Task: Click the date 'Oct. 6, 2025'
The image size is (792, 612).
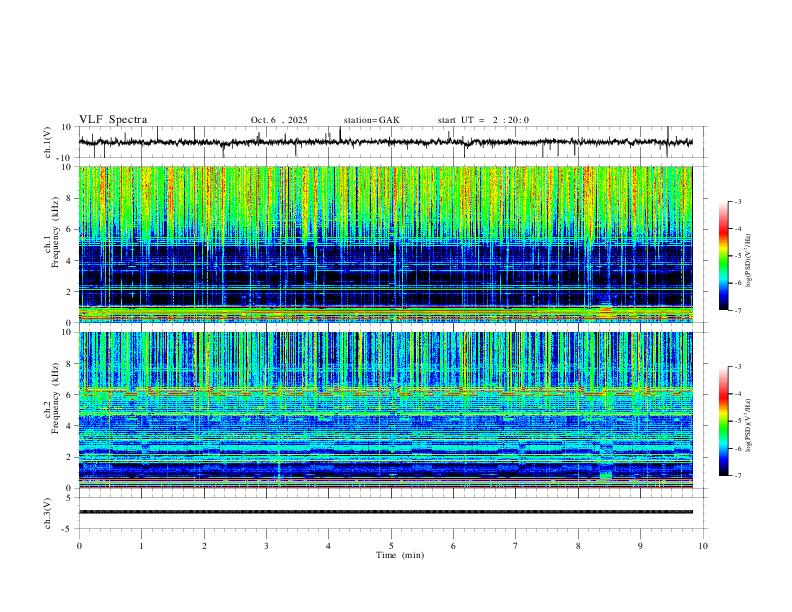Action: (x=279, y=120)
